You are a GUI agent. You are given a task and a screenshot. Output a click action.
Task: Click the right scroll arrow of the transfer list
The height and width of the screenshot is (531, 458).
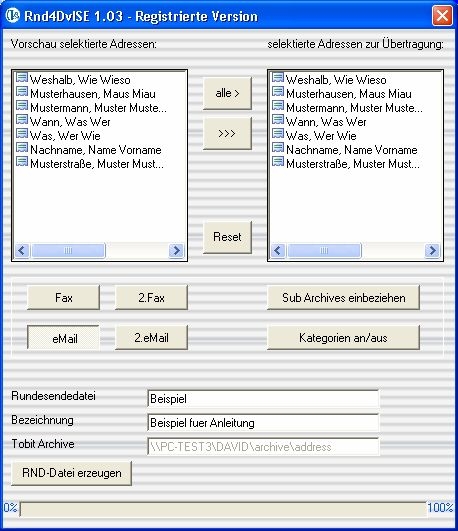(x=432, y=251)
